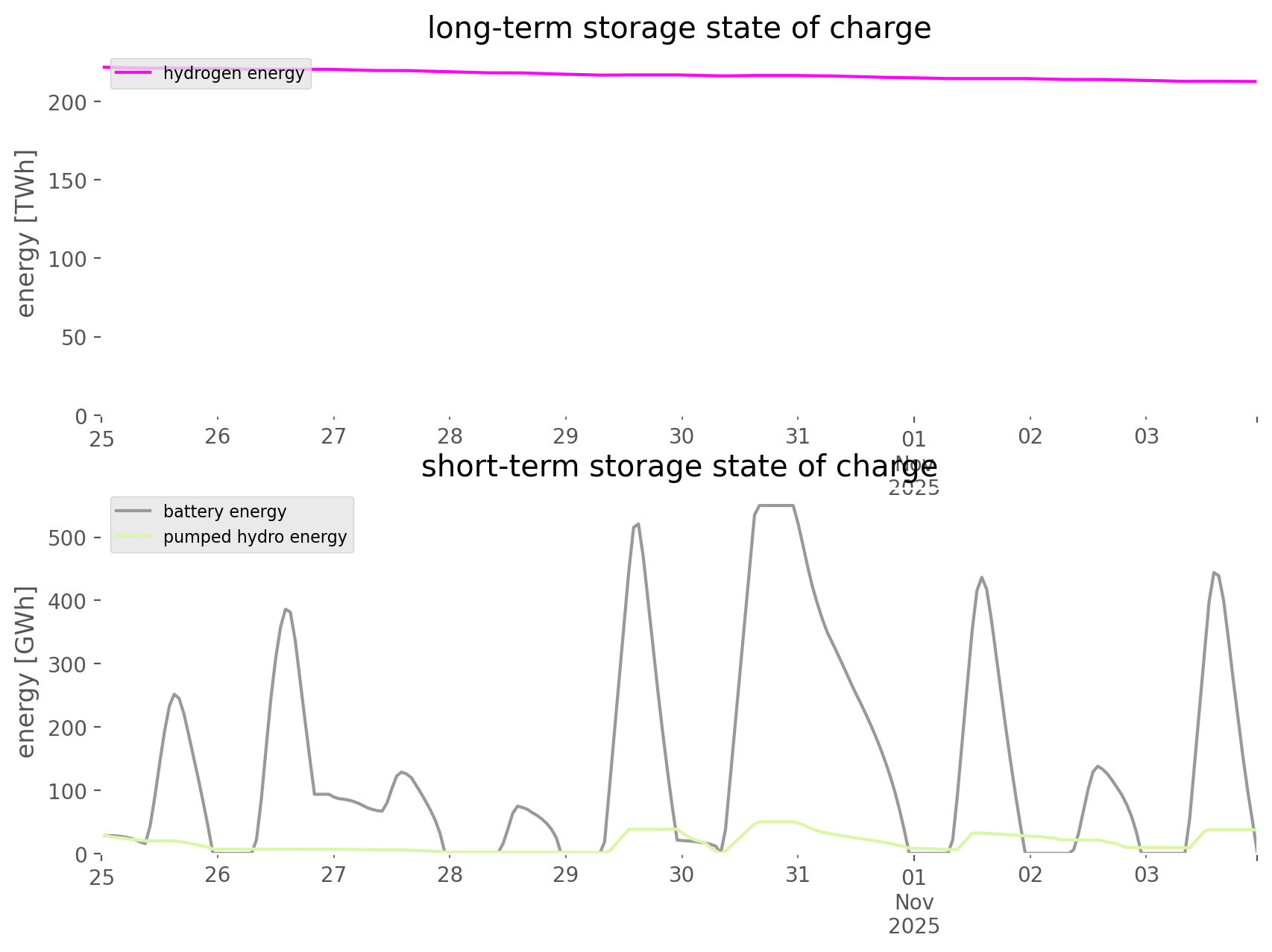The width and height of the screenshot is (1272, 952).
Task: Pick date 02 on the short-term chart axis
Action: pyautogui.click(x=1030, y=875)
